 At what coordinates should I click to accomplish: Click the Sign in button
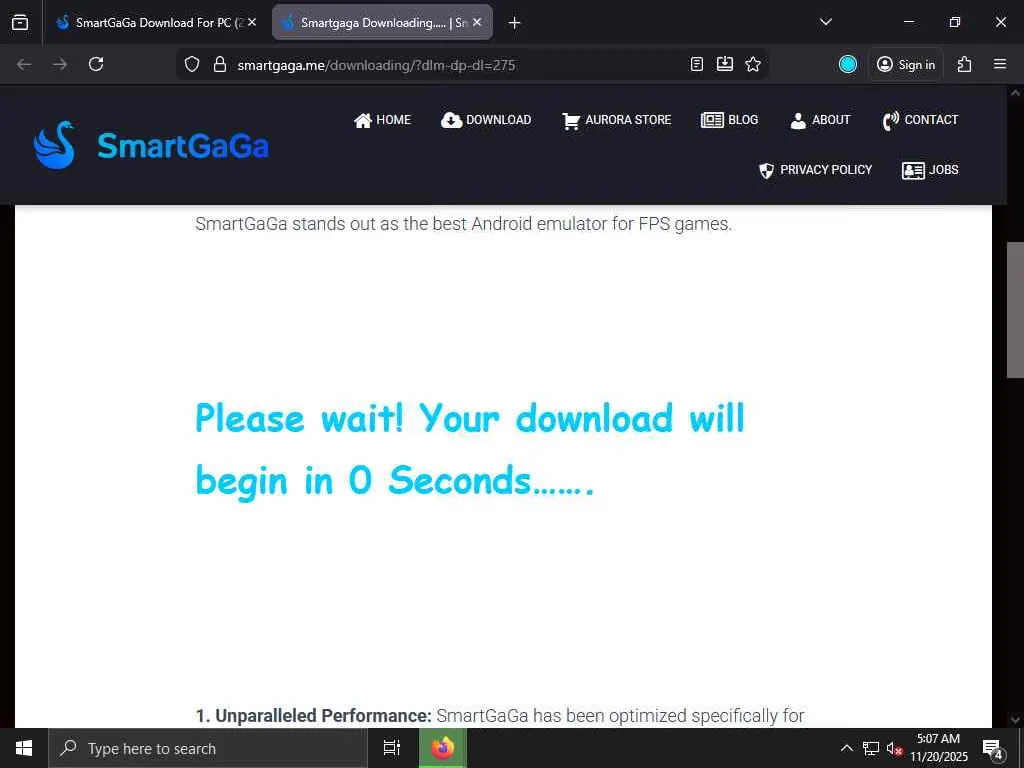906,64
